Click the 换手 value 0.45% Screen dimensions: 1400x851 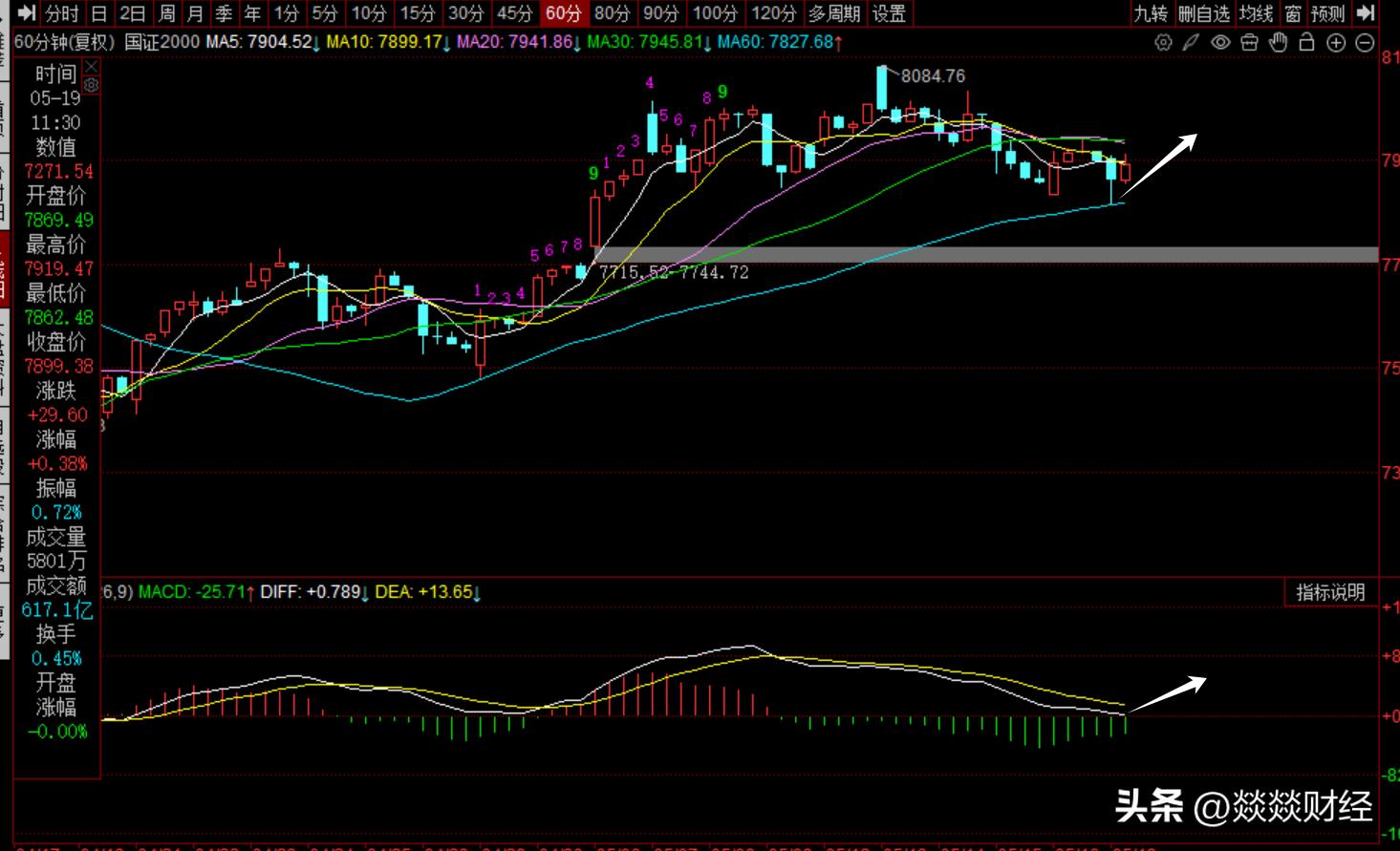point(56,658)
